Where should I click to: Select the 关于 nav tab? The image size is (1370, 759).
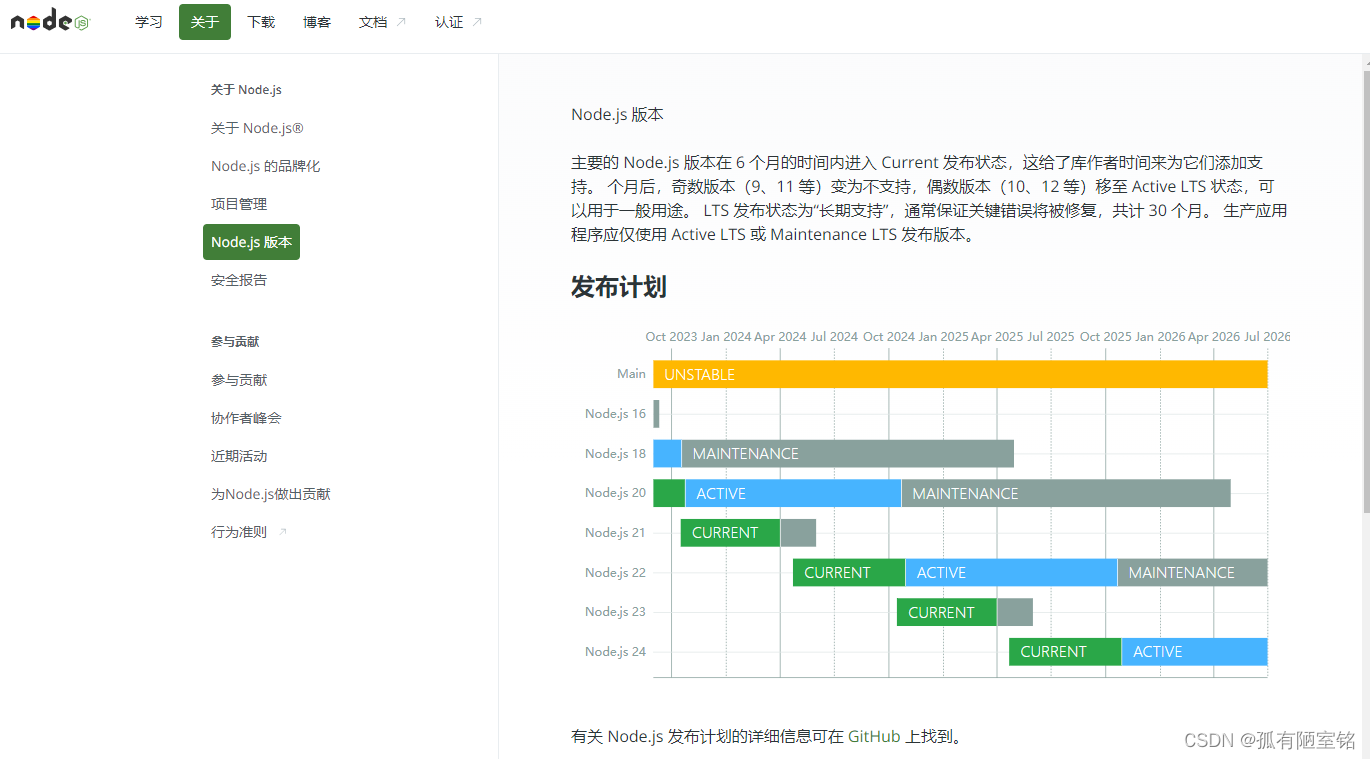coord(205,22)
